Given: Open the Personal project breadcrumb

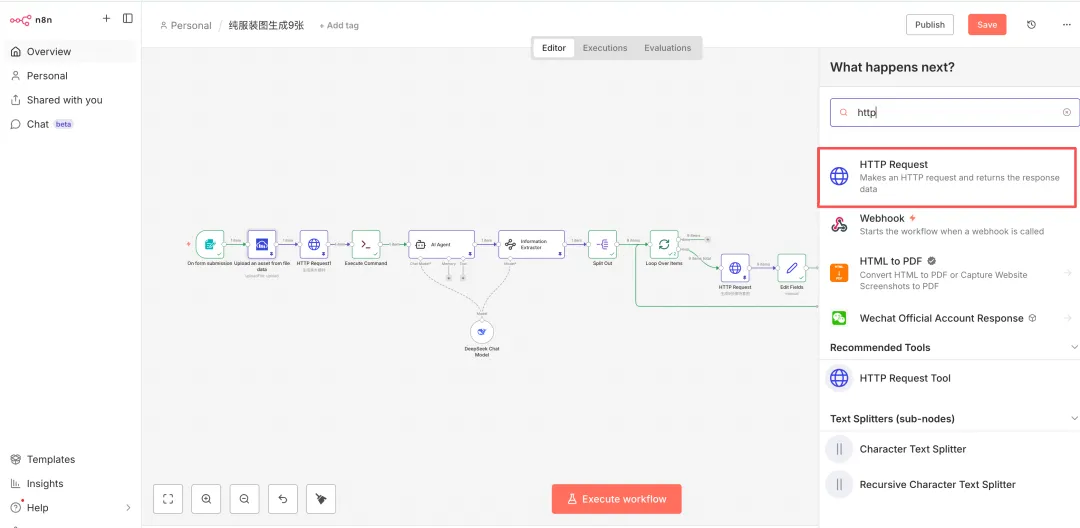Looking at the screenshot, I should [186, 25].
